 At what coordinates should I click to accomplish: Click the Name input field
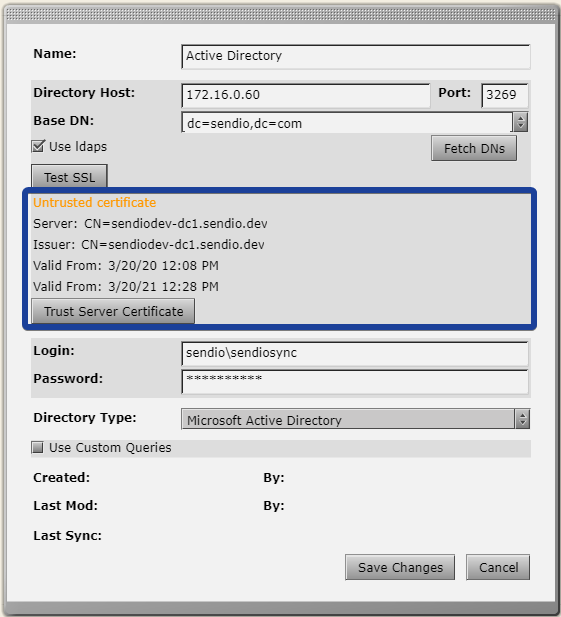click(356, 57)
